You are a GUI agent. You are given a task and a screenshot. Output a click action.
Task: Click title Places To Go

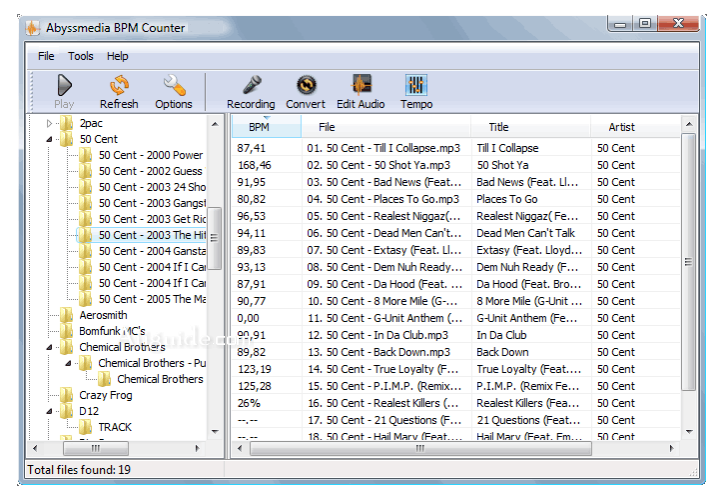507,199
